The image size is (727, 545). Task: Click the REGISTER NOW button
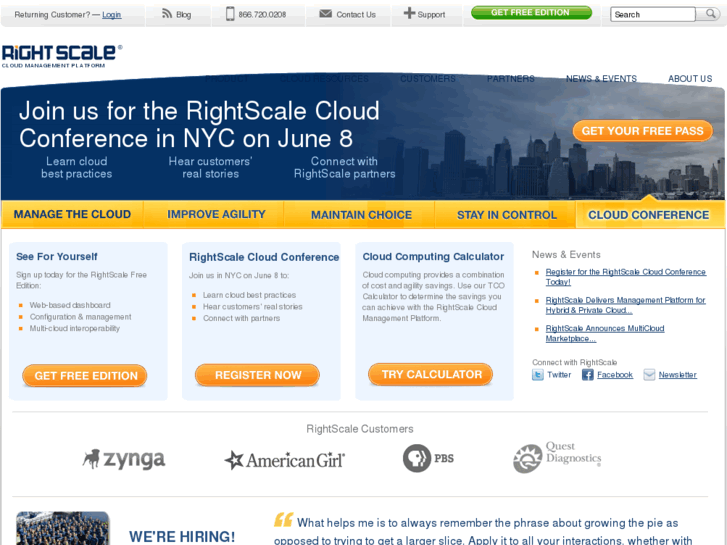coord(257,375)
